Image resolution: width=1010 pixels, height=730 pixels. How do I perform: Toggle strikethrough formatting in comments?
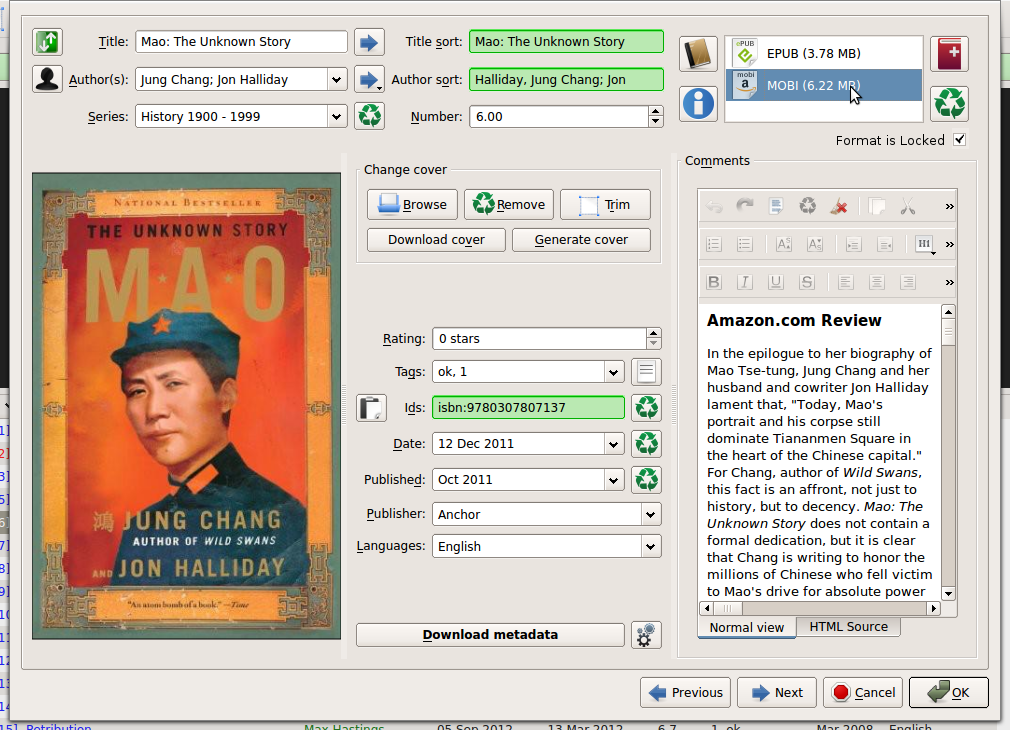pyautogui.click(x=806, y=282)
